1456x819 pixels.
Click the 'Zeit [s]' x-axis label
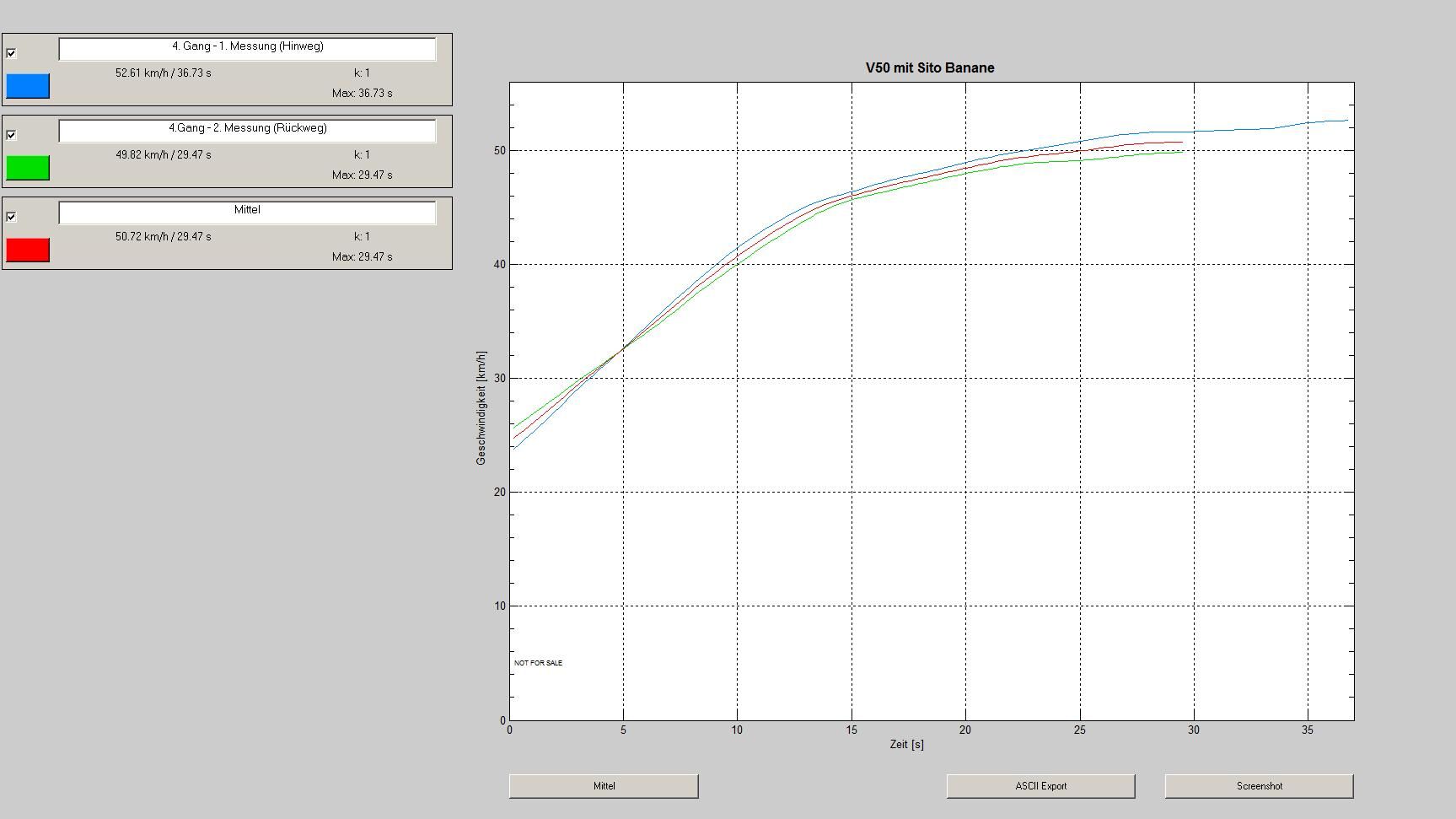point(906,745)
